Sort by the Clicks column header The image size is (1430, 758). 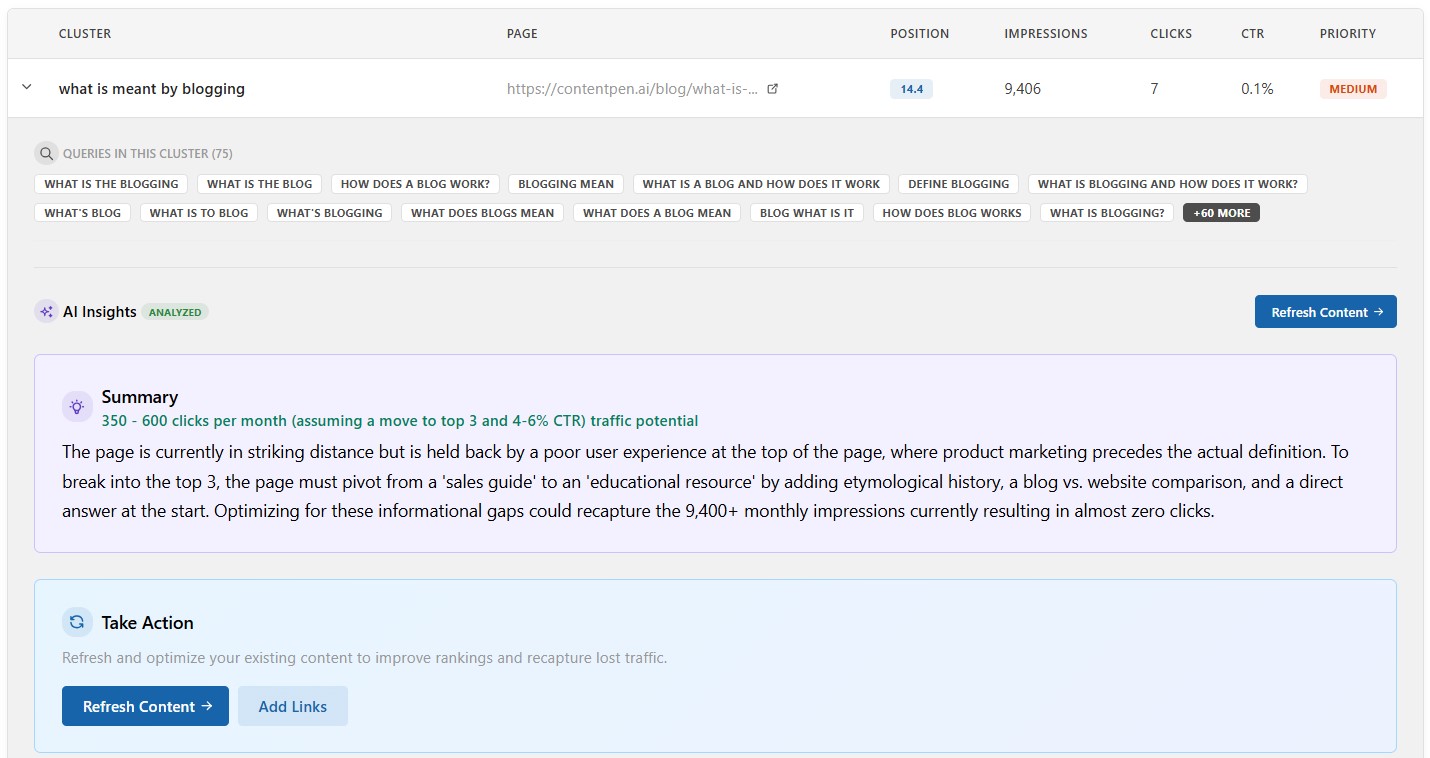[1170, 34]
